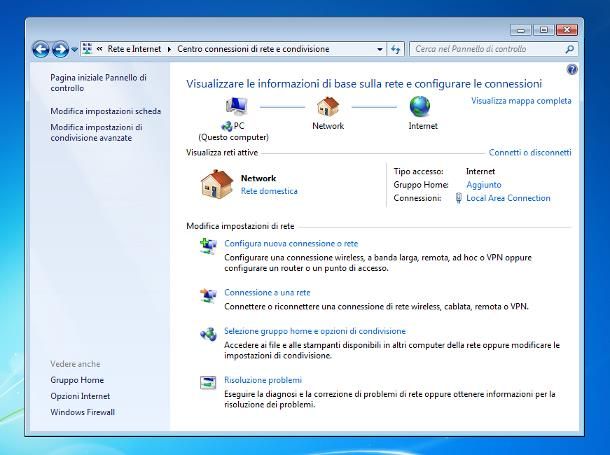This screenshot has width=610, height=455.
Task: Click the large house icon of active Network
Action: click(x=217, y=184)
